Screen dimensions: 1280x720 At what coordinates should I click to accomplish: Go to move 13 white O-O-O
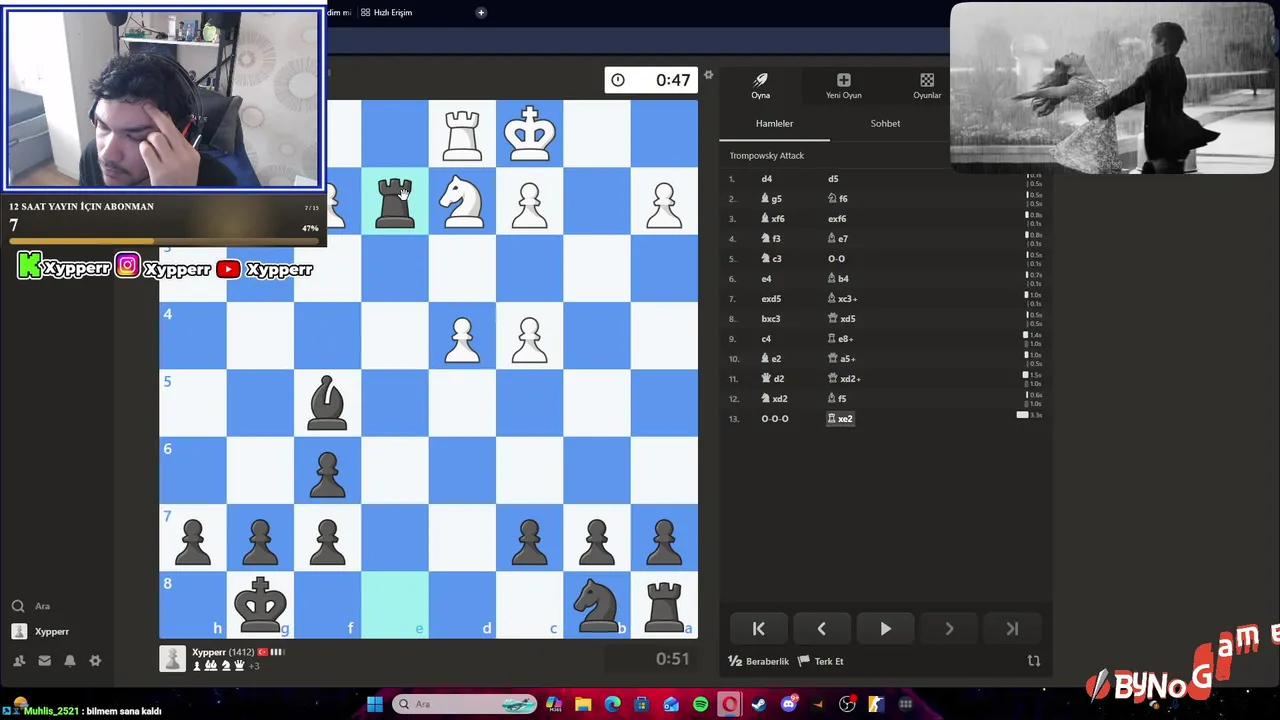click(775, 419)
